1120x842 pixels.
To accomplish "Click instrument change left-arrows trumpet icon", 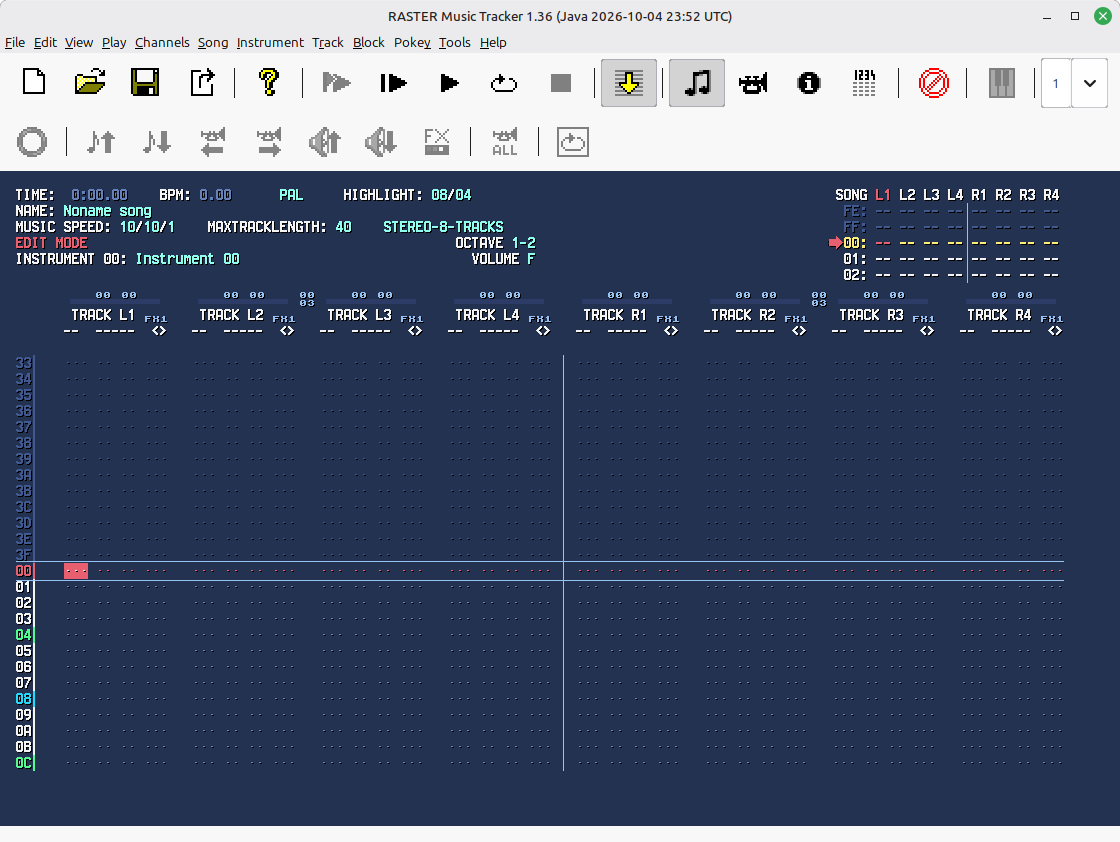I will (x=213, y=141).
